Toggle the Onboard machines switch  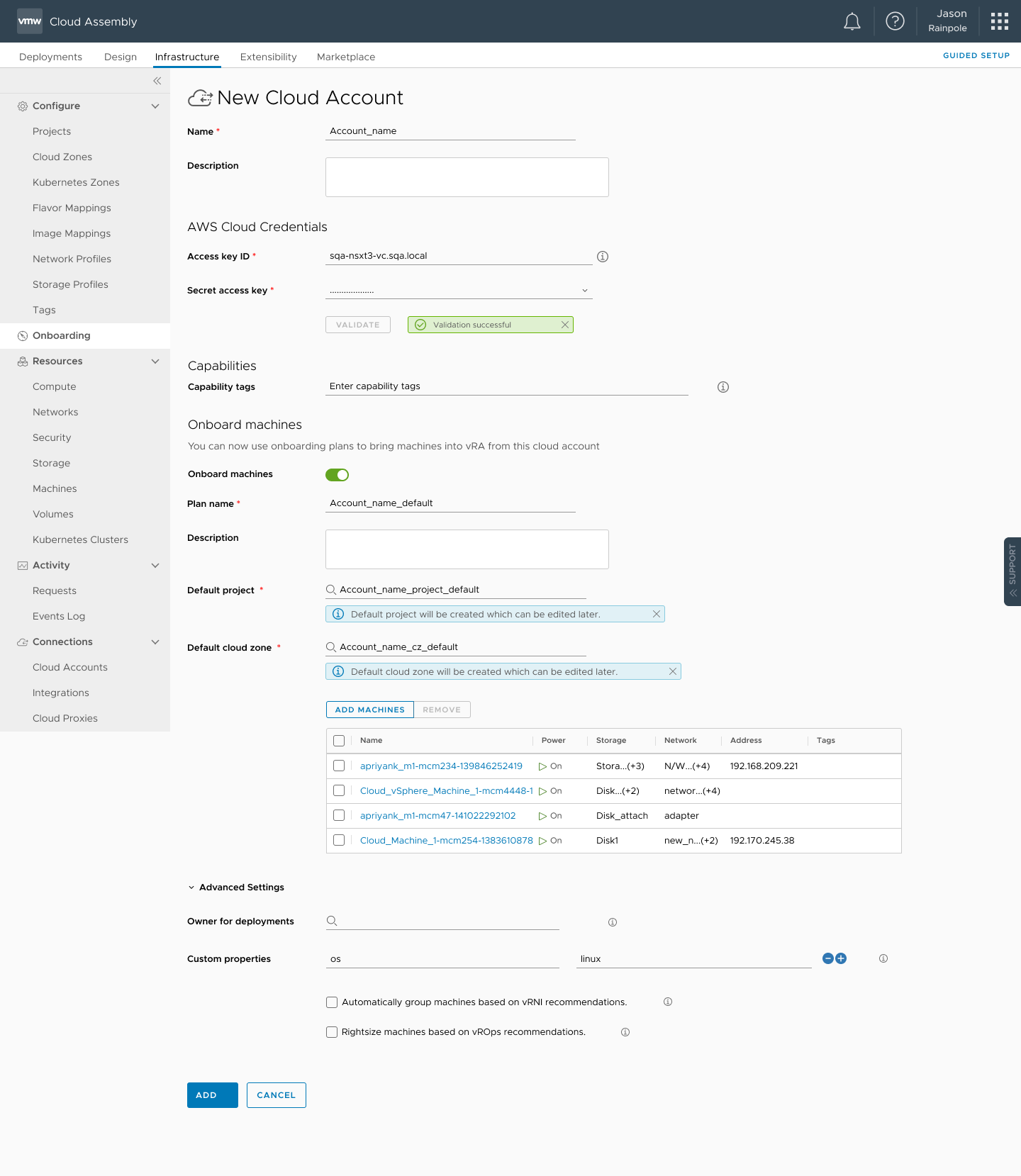337,475
